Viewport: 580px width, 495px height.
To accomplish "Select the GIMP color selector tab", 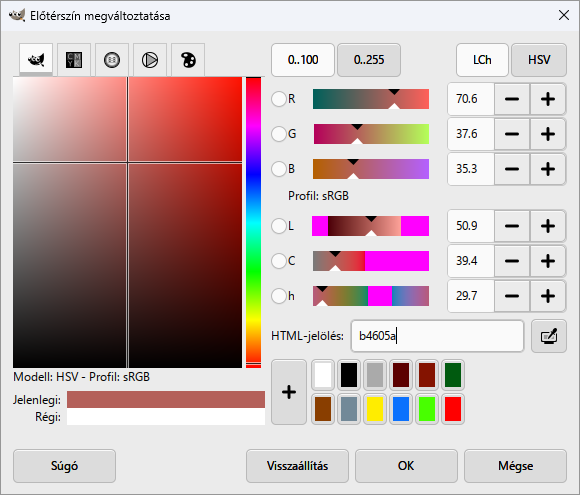I will point(36,60).
